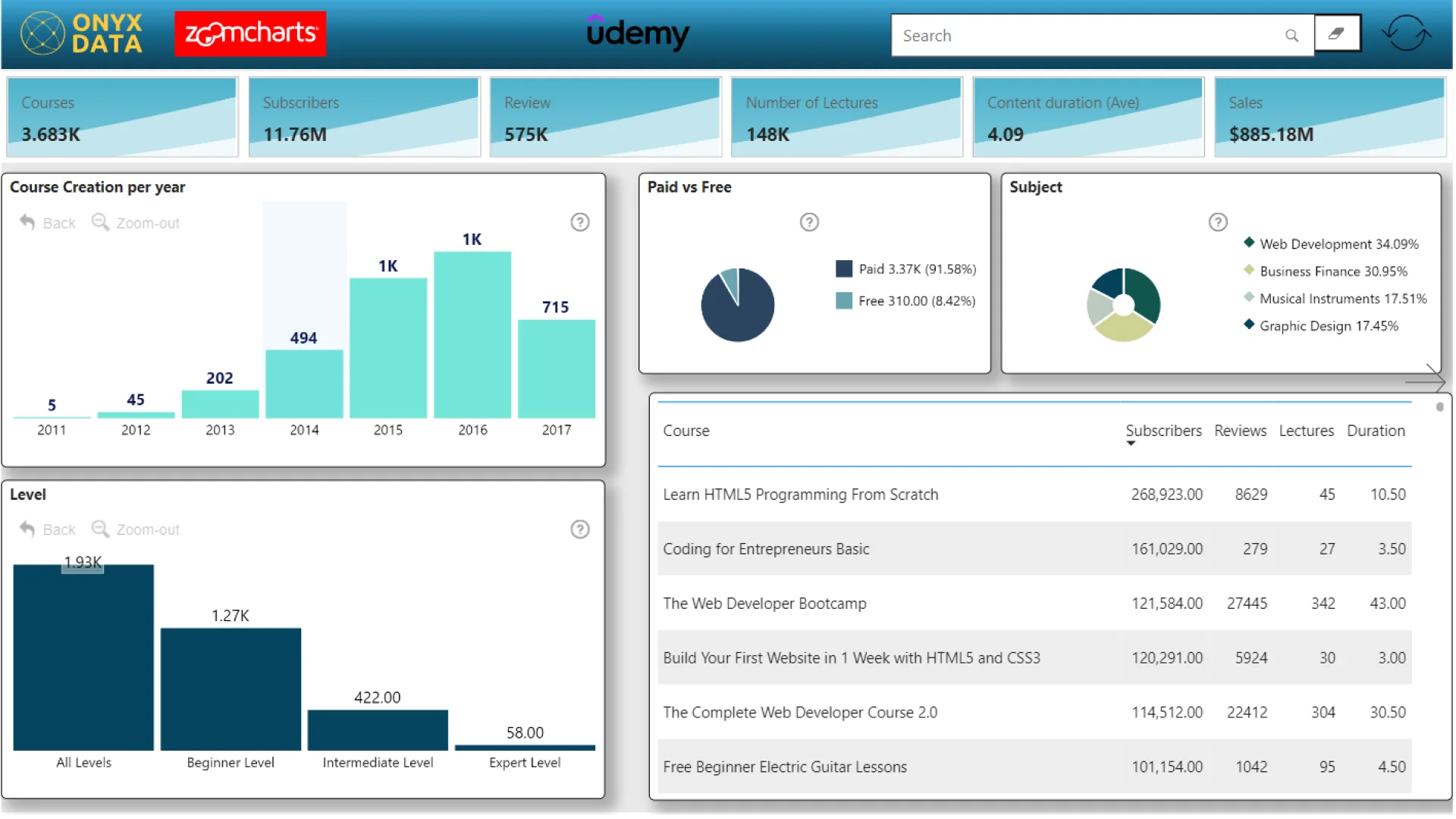This screenshot has width=1456, height=819.
Task: Open help for Course Creation per year chart
Action: (x=580, y=222)
